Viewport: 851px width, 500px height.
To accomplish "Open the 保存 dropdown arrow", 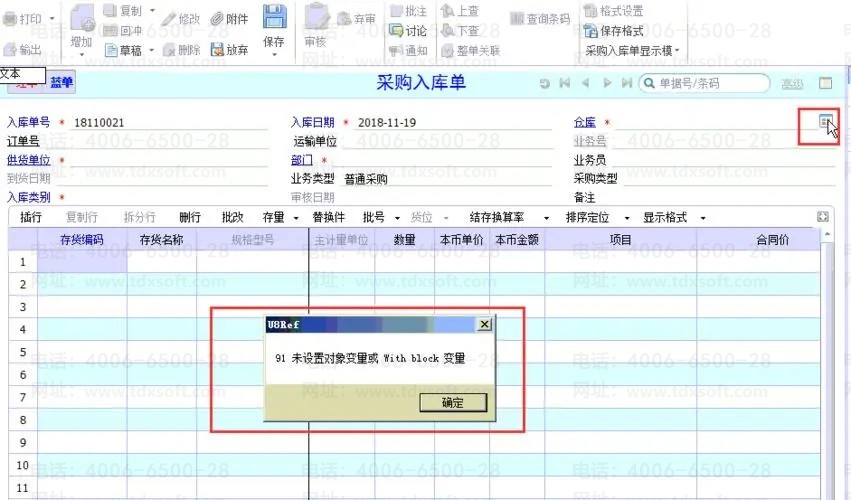I will [274, 55].
